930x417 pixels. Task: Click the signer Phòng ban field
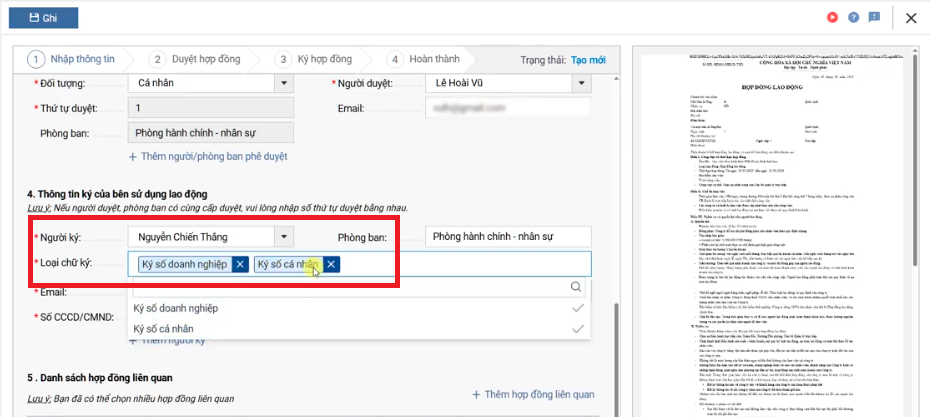[x=508, y=237]
